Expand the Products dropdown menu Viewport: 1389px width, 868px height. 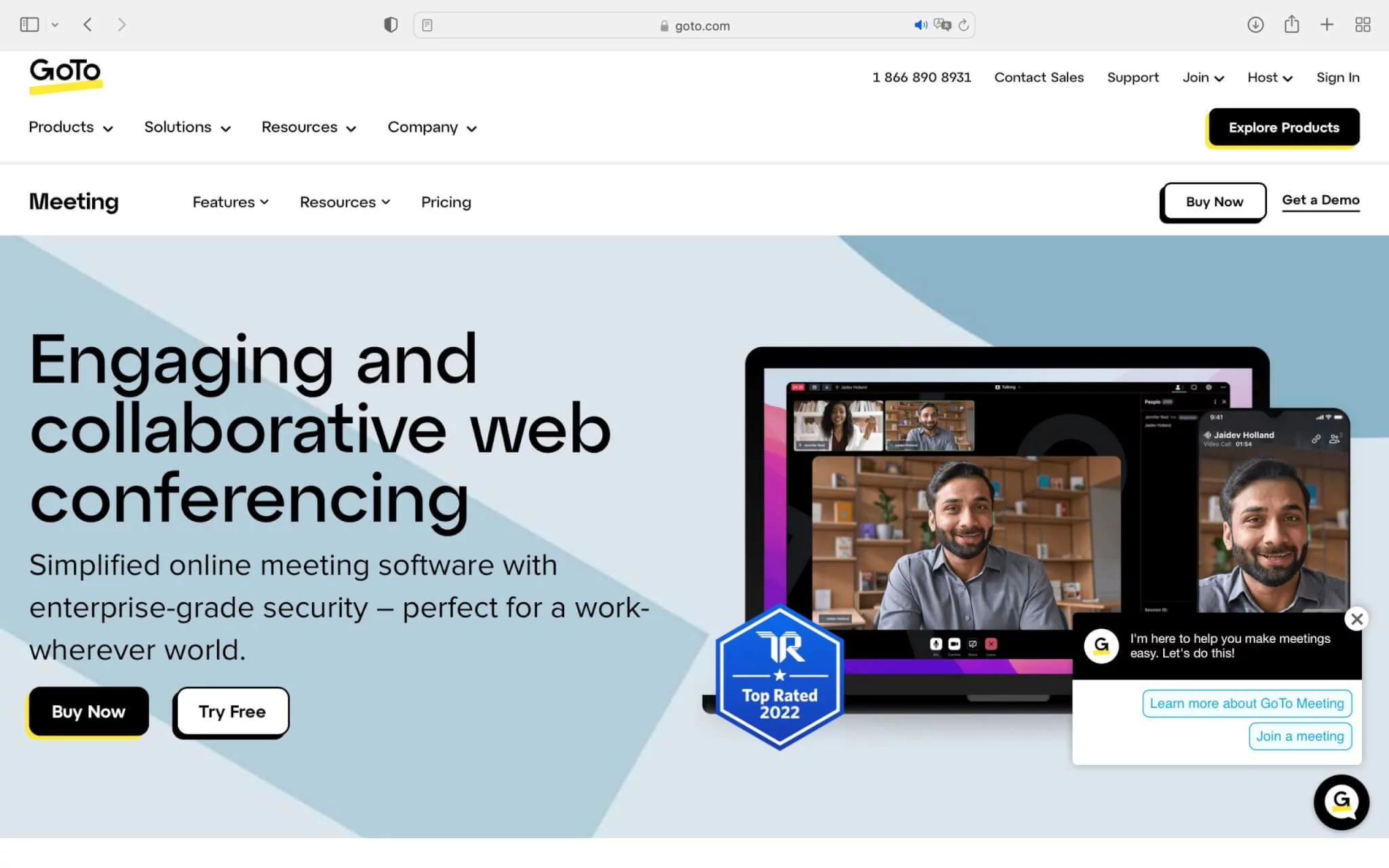[x=70, y=127]
